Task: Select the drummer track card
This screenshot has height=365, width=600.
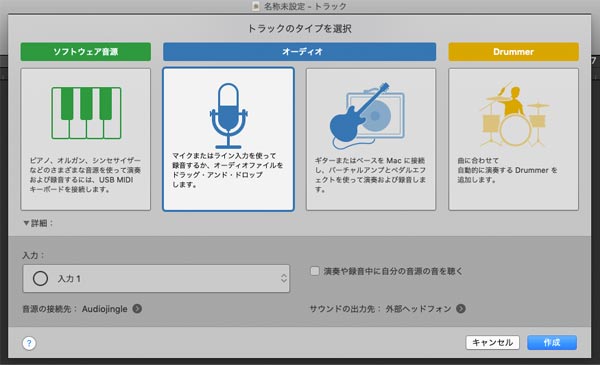Action: 514,139
